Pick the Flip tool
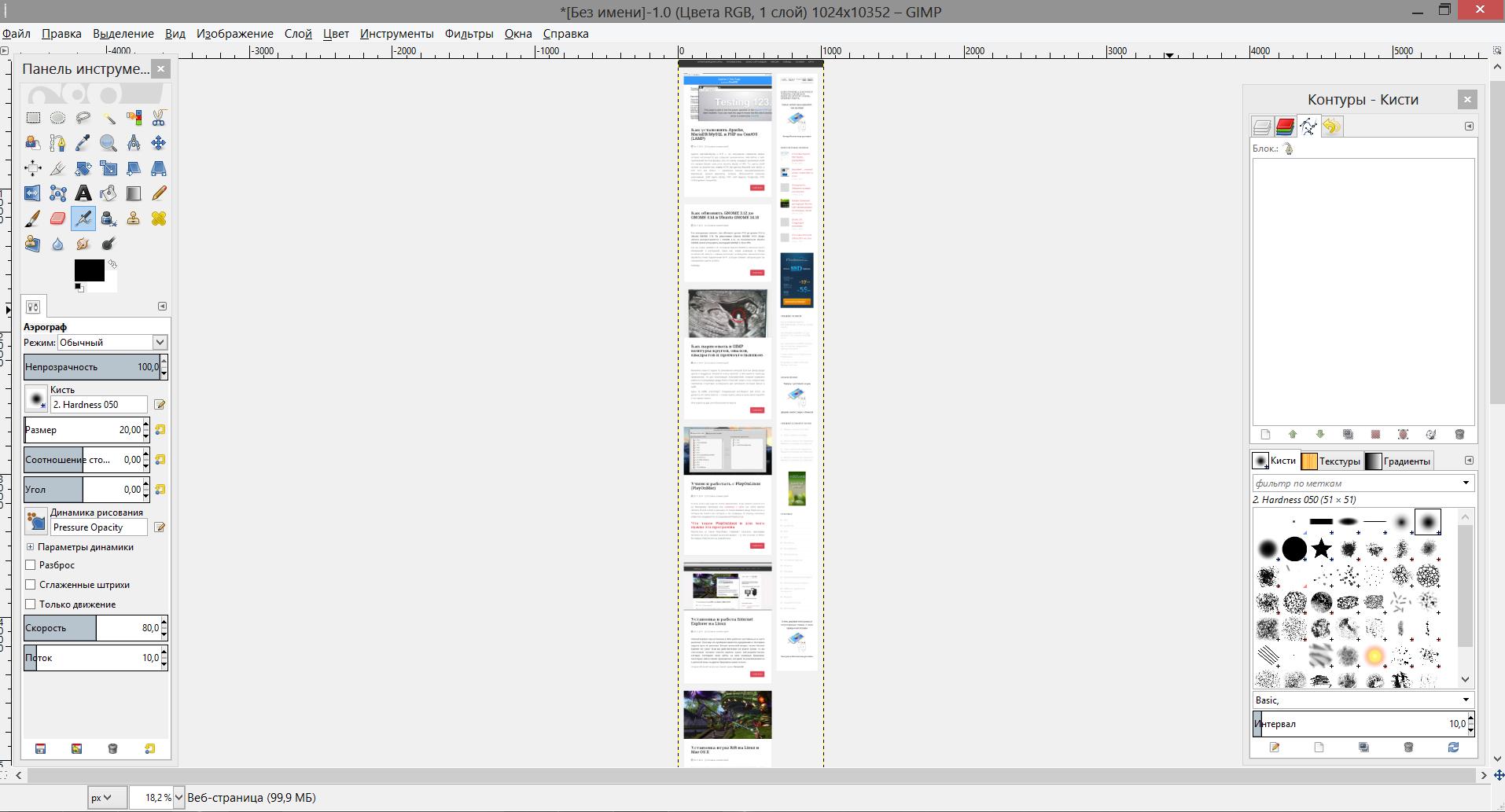This screenshot has width=1505, height=812. coord(33,193)
